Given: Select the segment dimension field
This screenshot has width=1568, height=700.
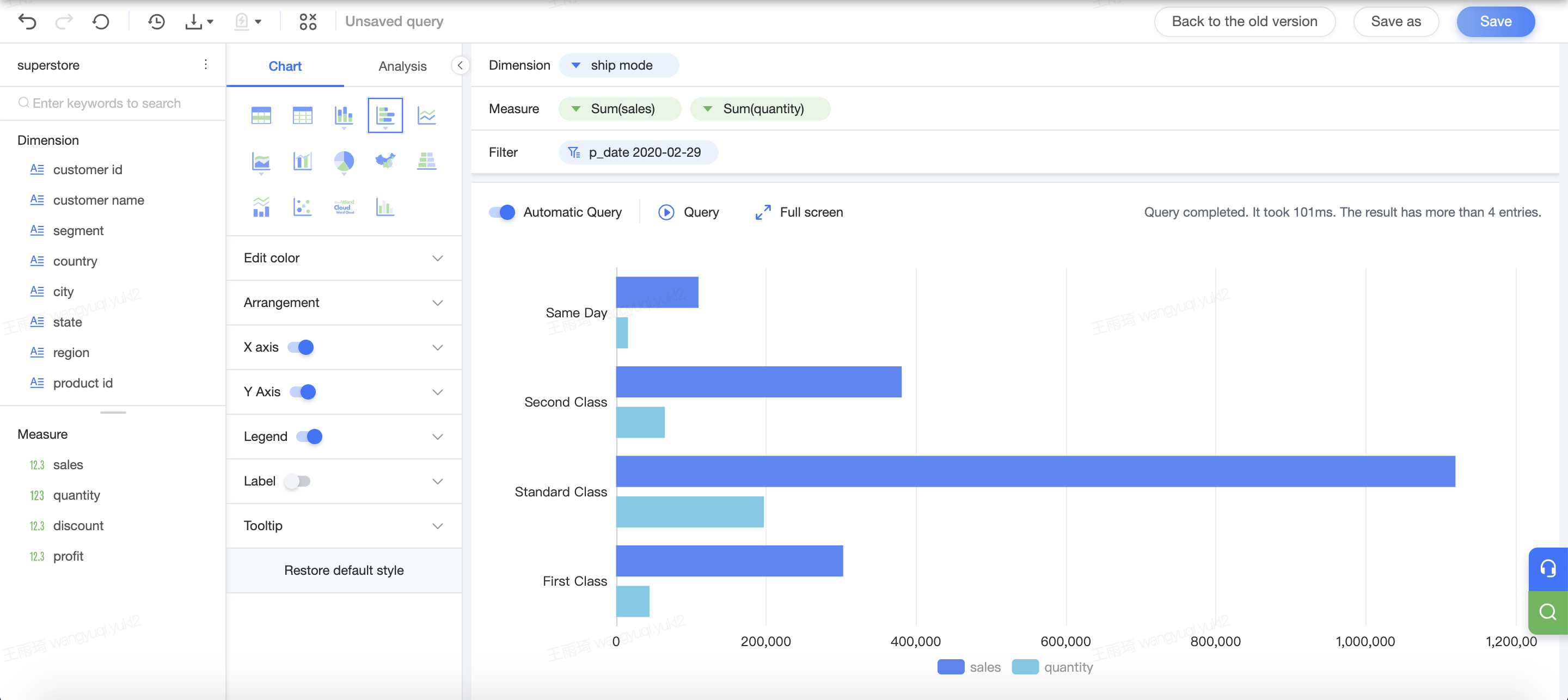Looking at the screenshot, I should pyautogui.click(x=78, y=231).
